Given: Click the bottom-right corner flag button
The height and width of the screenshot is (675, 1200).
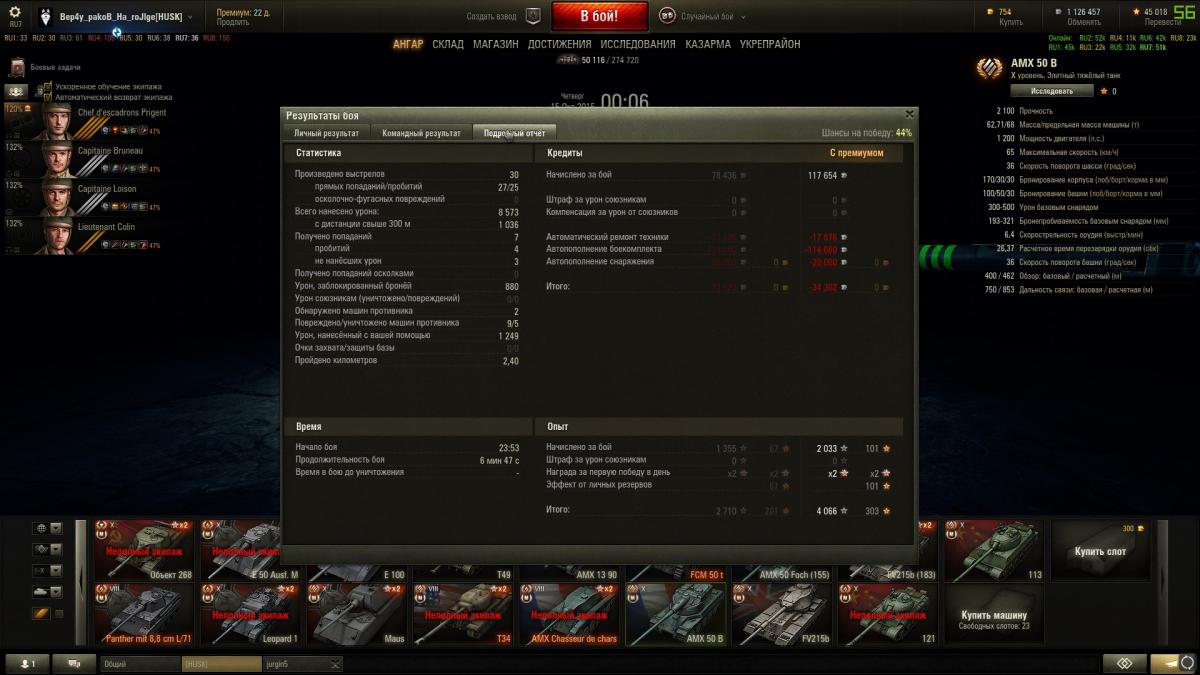Looking at the screenshot, I should pyautogui.click(x=1172, y=663).
